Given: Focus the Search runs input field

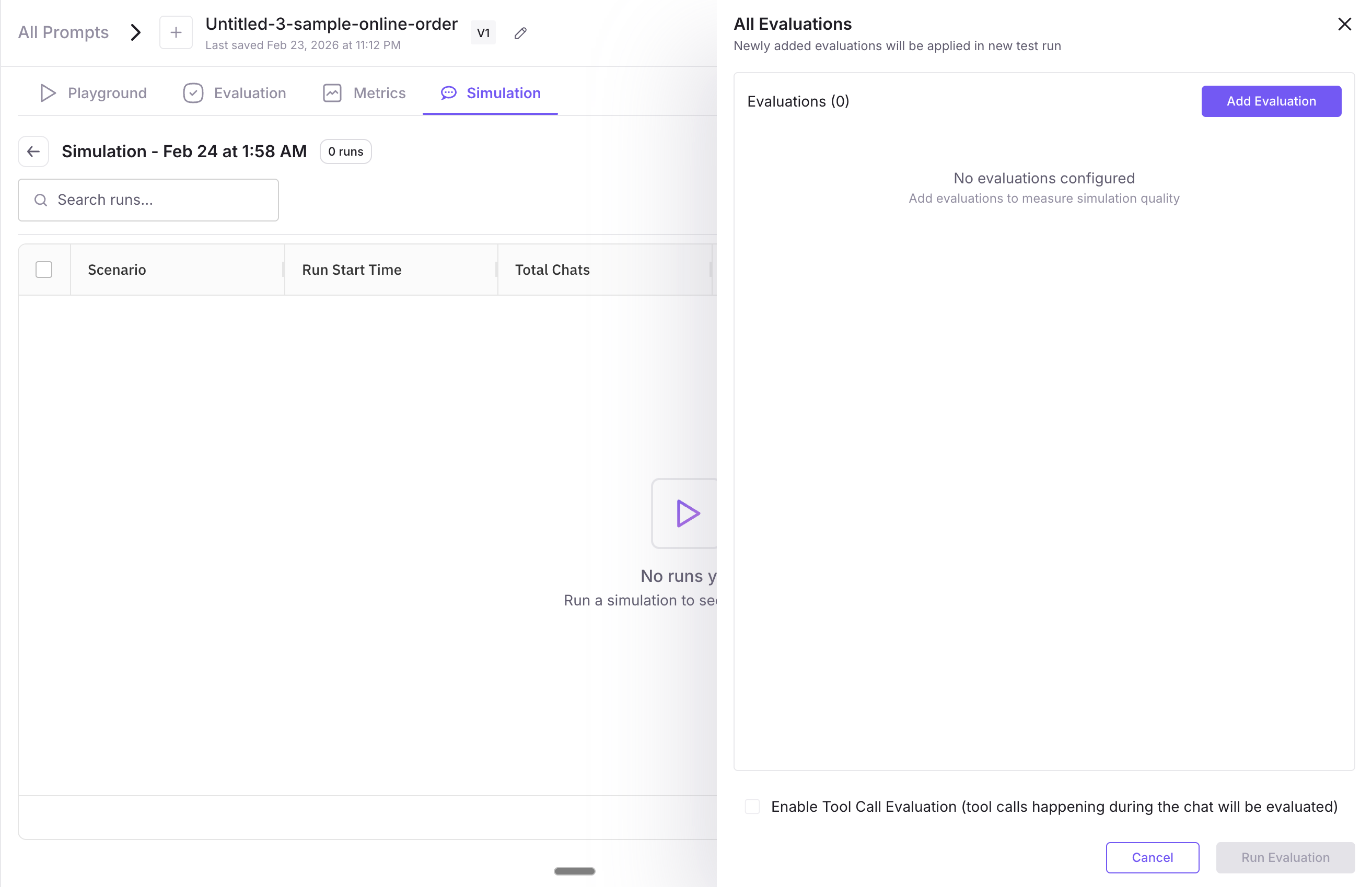Looking at the screenshot, I should point(156,200).
